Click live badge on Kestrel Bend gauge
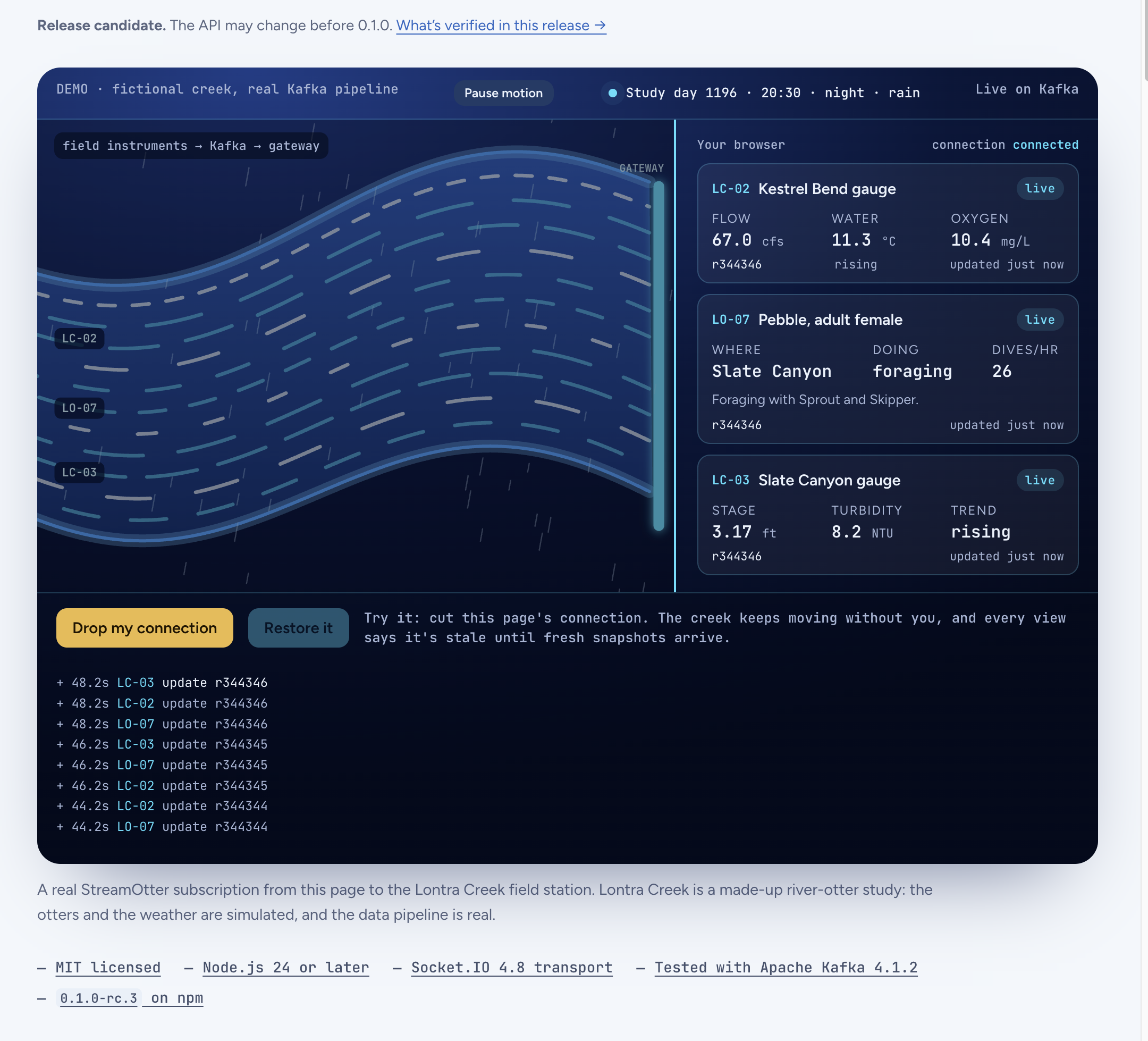1148x1041 pixels. pyautogui.click(x=1040, y=189)
